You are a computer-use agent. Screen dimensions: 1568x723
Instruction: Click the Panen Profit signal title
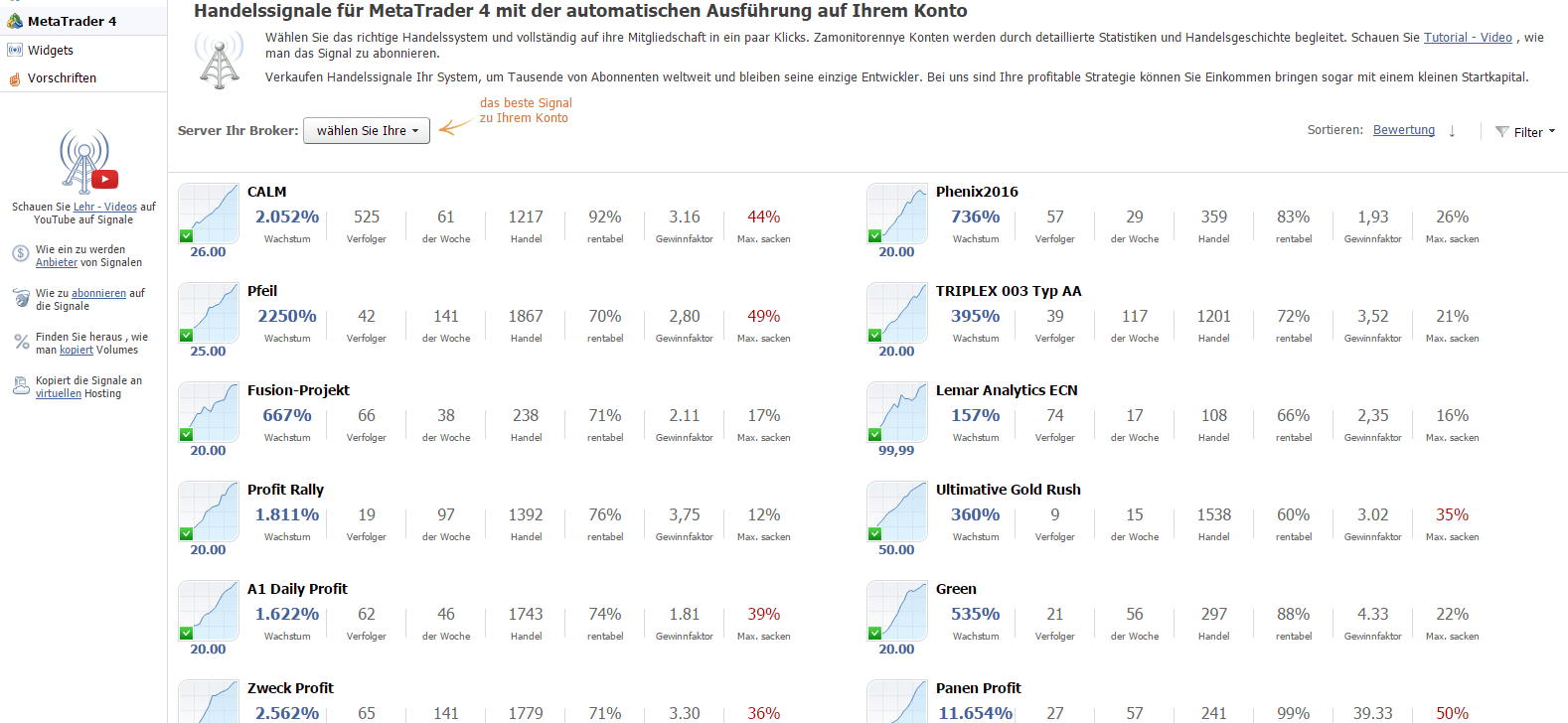(x=979, y=688)
